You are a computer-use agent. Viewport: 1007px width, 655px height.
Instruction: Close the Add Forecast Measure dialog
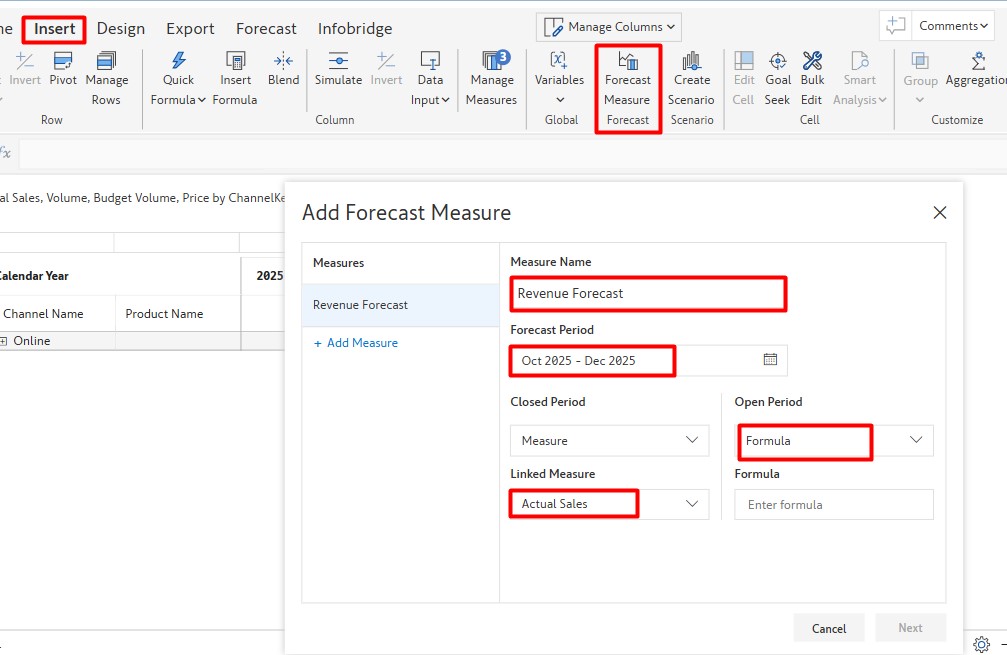pos(939,212)
